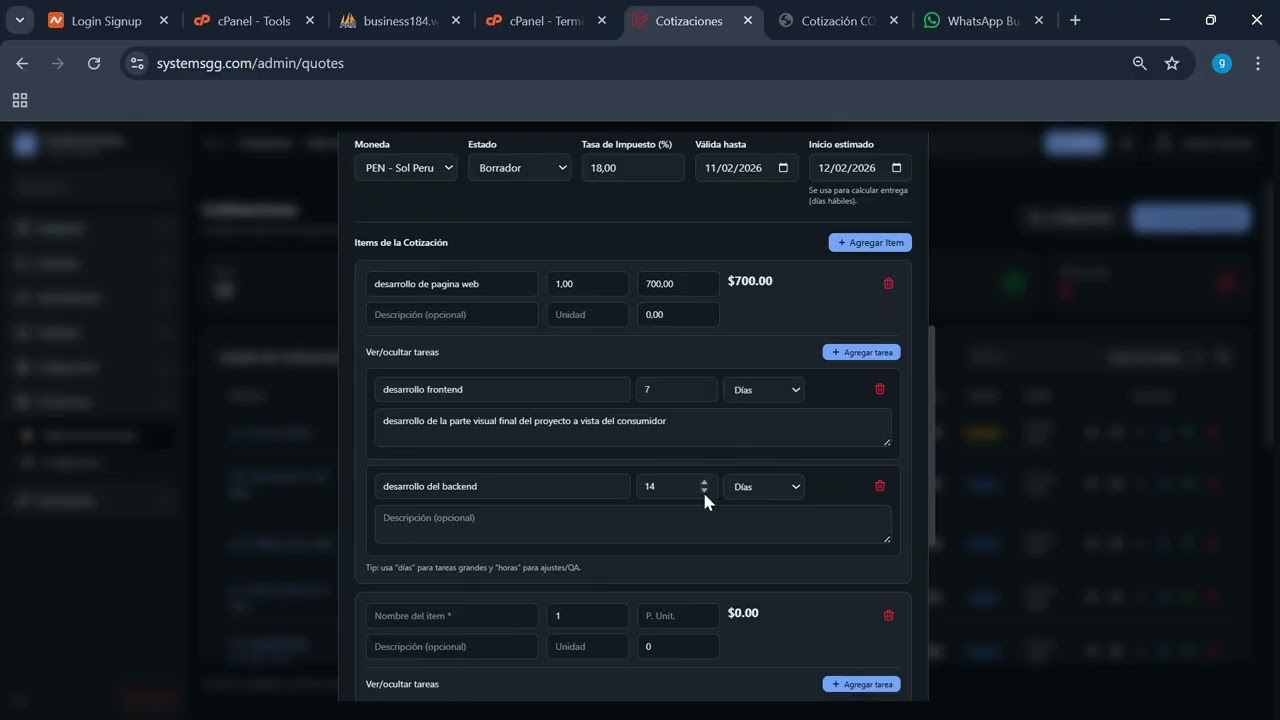Switch to business184 tab

pos(401,20)
